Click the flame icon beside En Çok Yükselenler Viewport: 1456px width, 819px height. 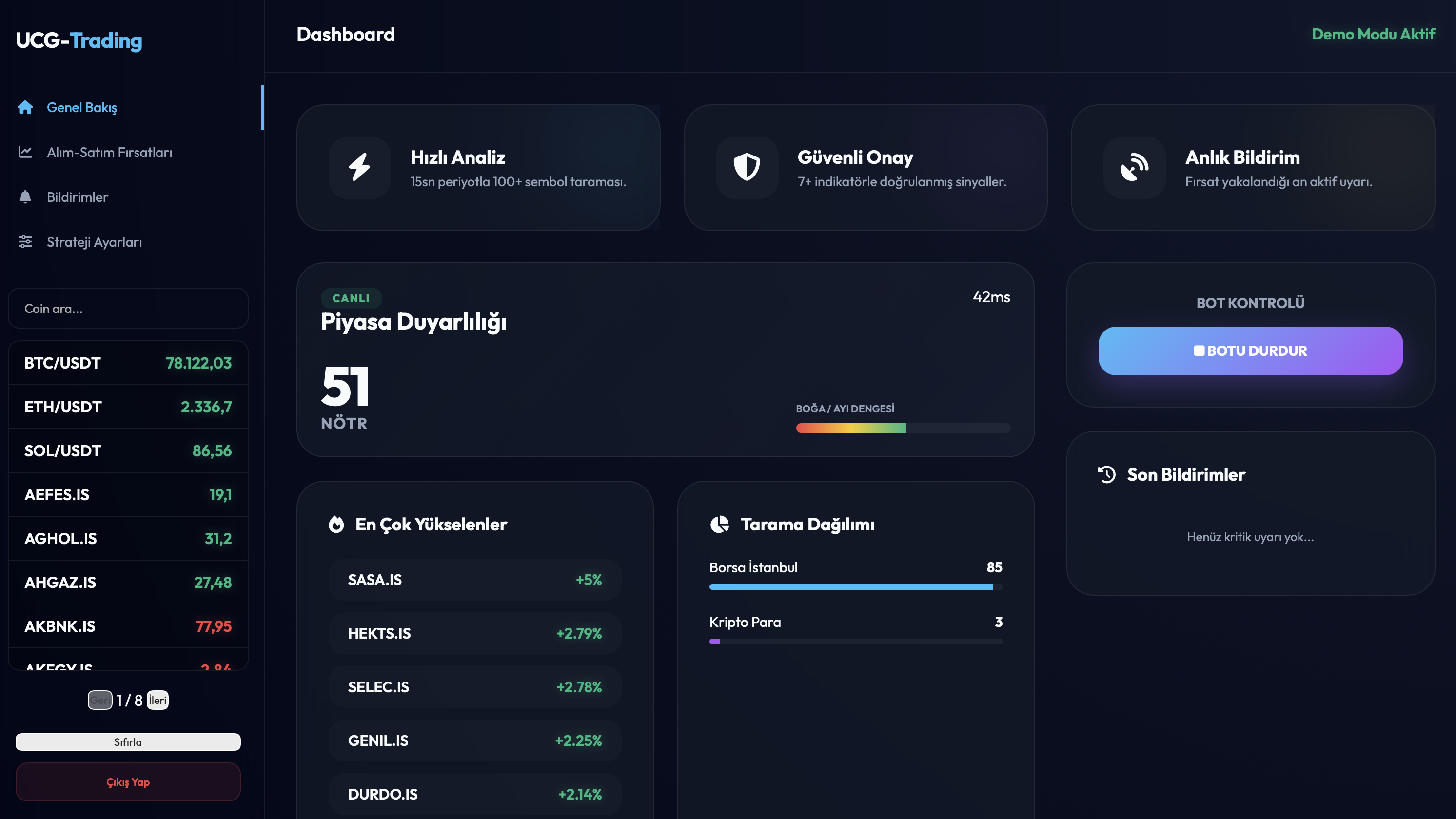coord(336,524)
